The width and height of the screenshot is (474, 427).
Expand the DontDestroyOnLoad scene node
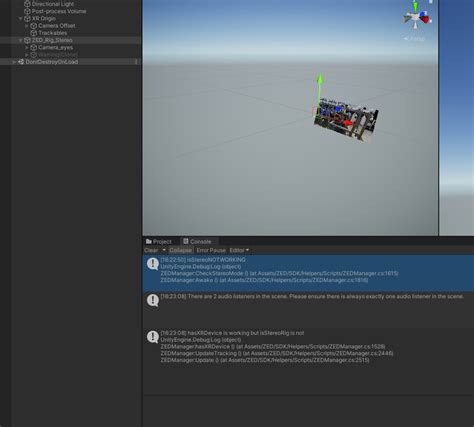pos(14,62)
